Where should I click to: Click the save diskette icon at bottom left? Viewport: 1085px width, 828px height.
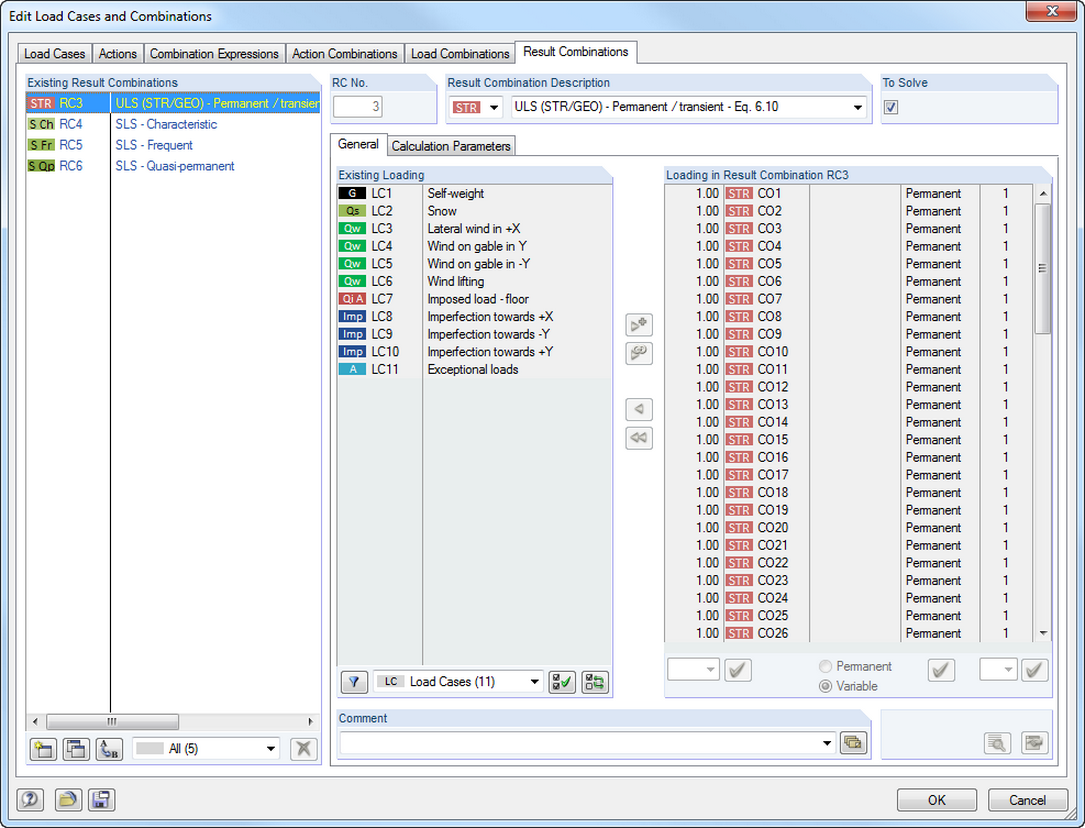pos(101,800)
